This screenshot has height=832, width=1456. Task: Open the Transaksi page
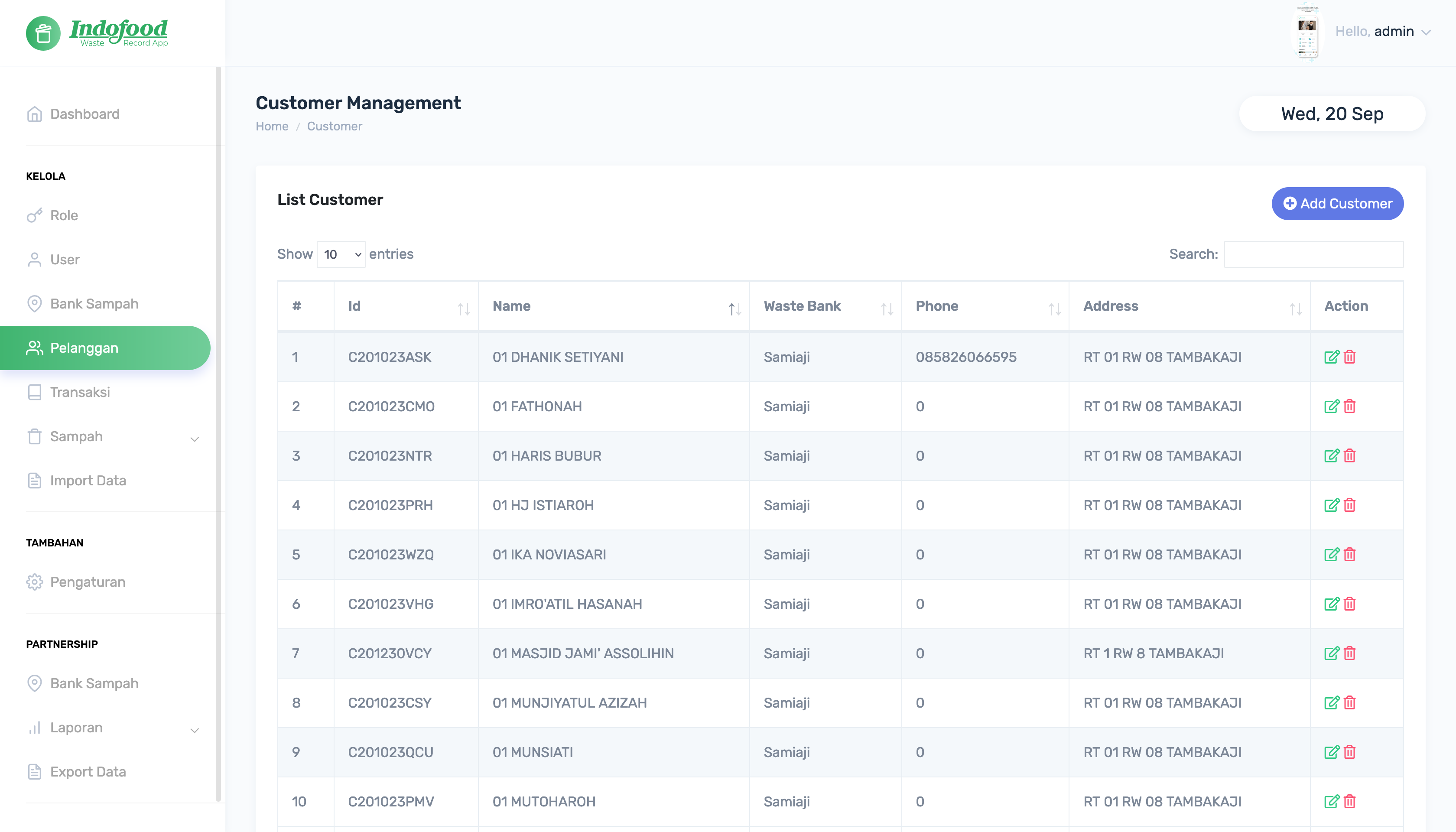68,393
